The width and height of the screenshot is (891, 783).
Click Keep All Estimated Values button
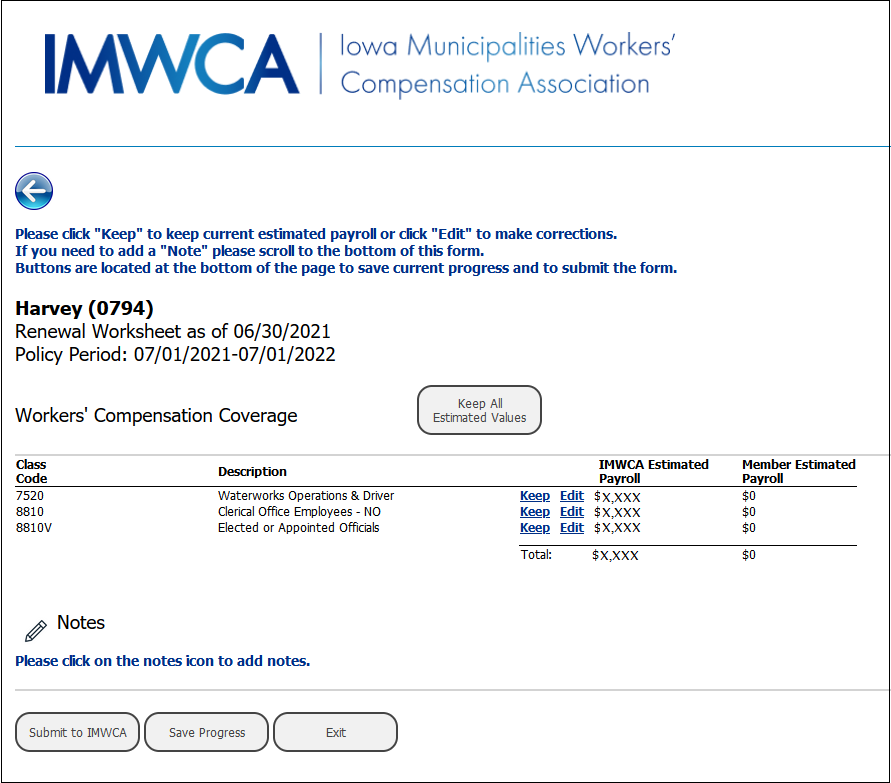click(x=479, y=410)
